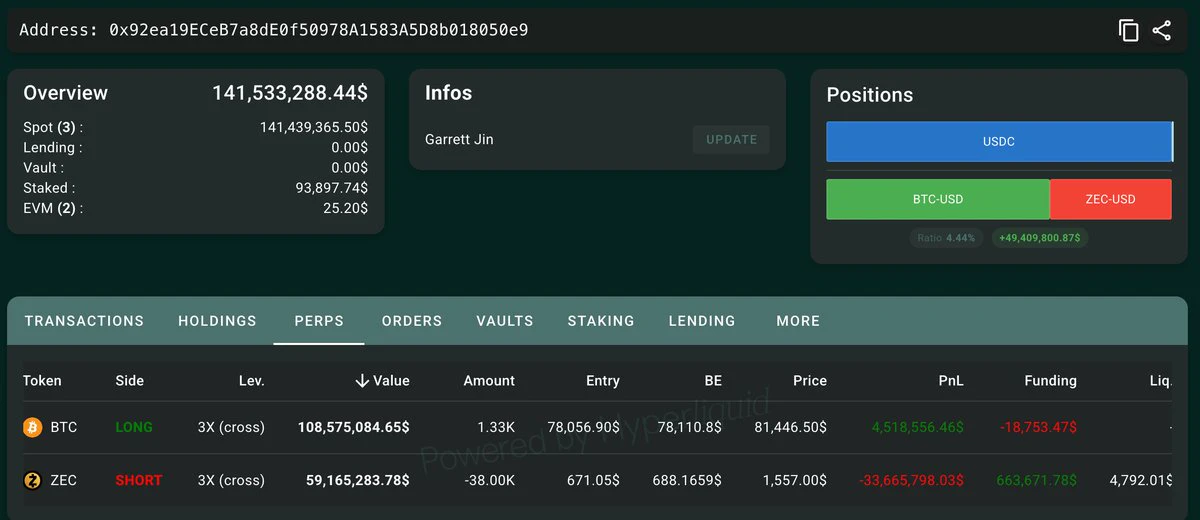Click the ZEC PnL -33,665,798.03$
Image resolution: width=1200 pixels, height=520 pixels.
(912, 481)
